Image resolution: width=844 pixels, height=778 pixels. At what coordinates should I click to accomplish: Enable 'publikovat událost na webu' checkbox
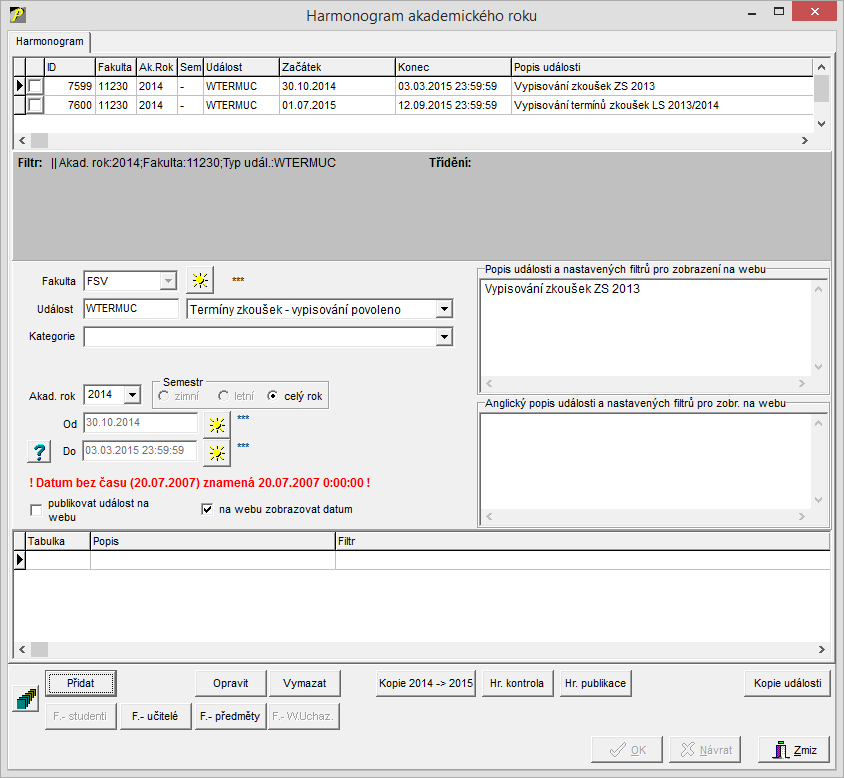37,511
